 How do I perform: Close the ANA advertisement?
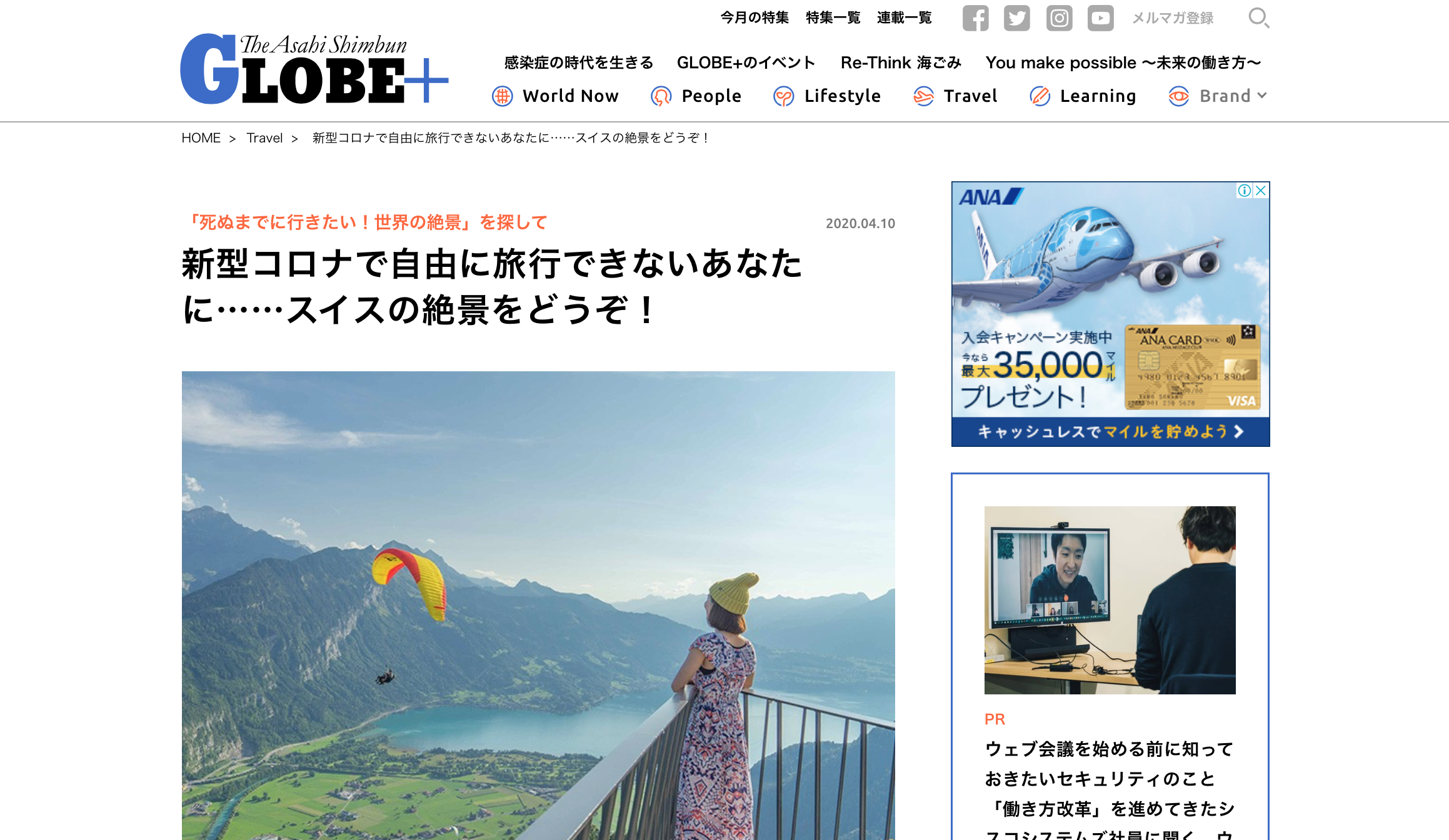coord(1261,190)
